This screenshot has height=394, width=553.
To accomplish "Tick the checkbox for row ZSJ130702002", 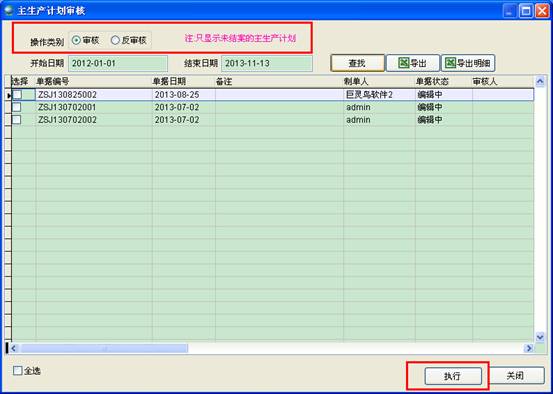I will point(17,120).
